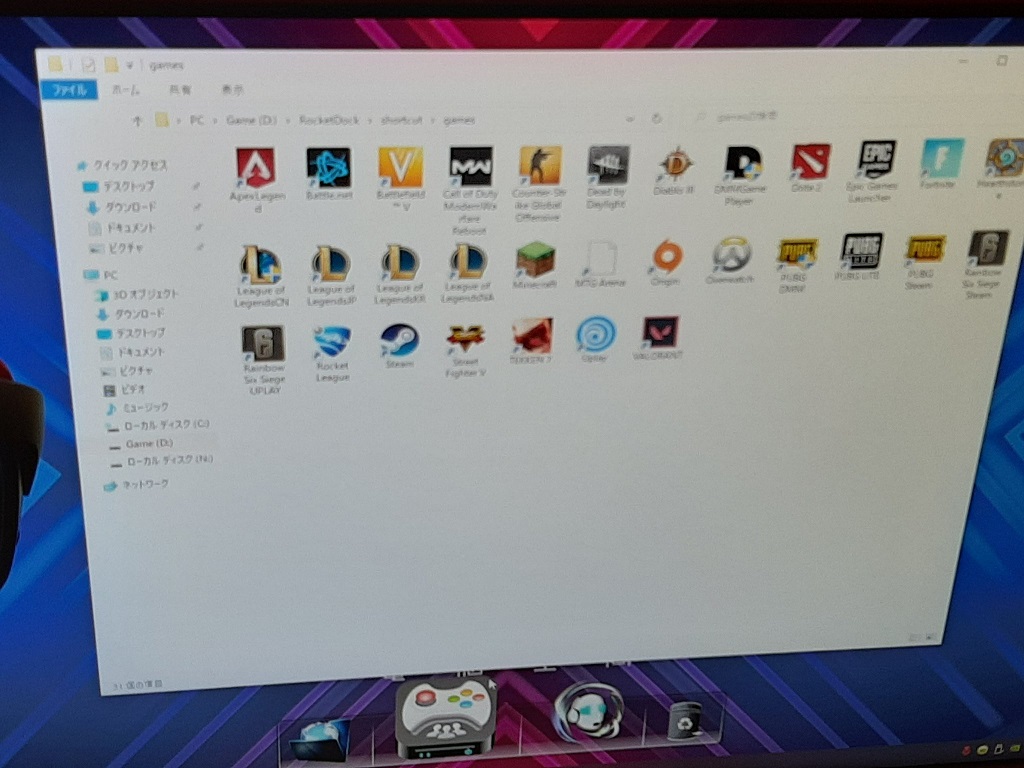
Task: Select the PUBG Steam shortcut
Action: [x=923, y=262]
